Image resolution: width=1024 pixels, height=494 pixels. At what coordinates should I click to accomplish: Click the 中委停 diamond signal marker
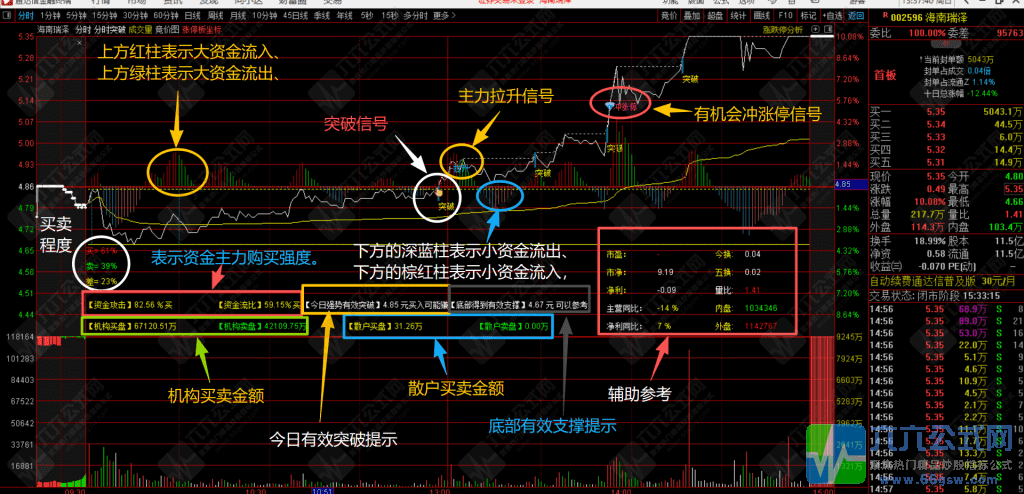610,105
